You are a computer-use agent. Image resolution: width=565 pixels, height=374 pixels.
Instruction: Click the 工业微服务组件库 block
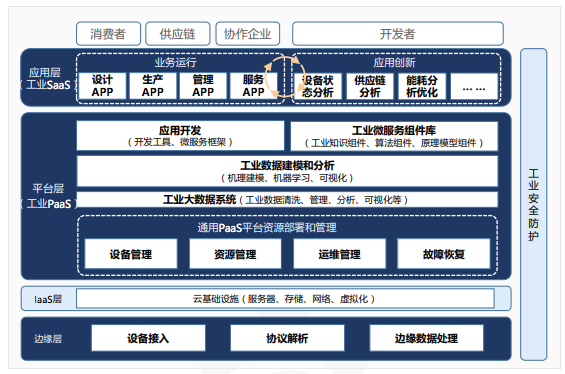coord(394,136)
